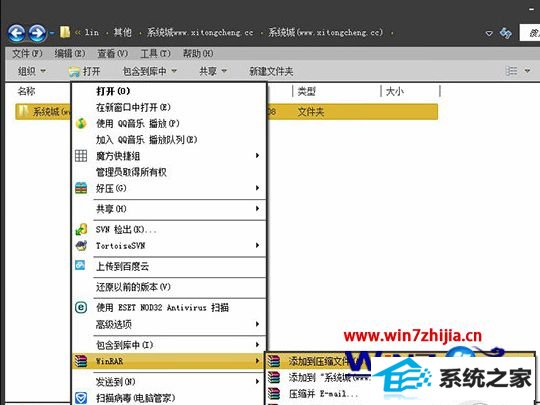Screen dimensions: 540x405
Task: Click the refresh icon at address bar end
Action: [x=506, y=33]
